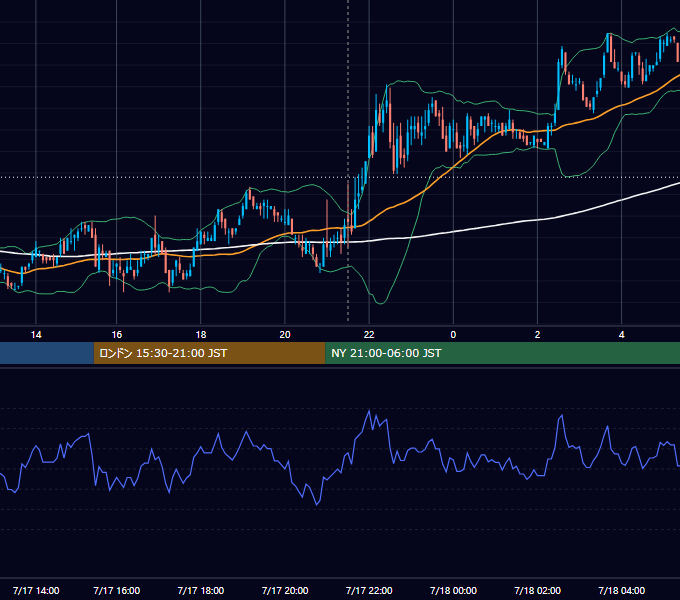Click hour label 22 on price chart axis
Viewport: 680px width, 600px height.
[369, 335]
